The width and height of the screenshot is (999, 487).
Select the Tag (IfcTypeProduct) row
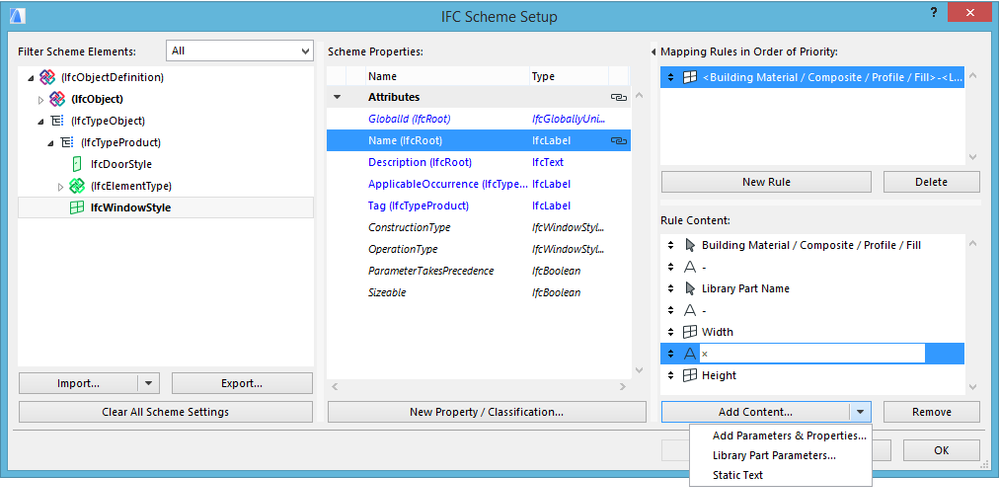[478, 206]
